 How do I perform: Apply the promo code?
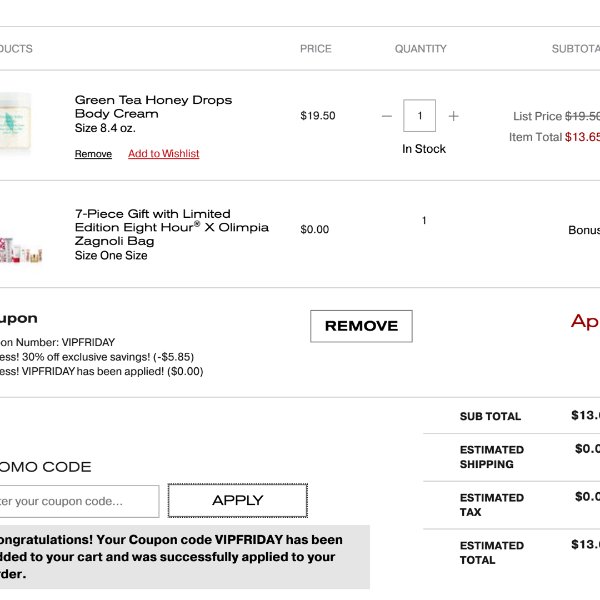point(238,501)
